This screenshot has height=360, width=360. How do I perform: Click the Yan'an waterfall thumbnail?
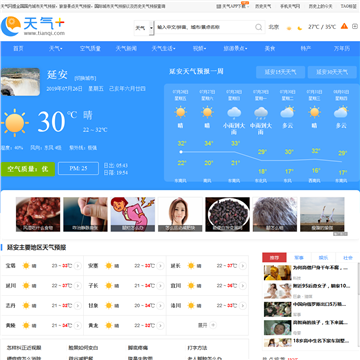pyautogui.click(x=20, y=82)
